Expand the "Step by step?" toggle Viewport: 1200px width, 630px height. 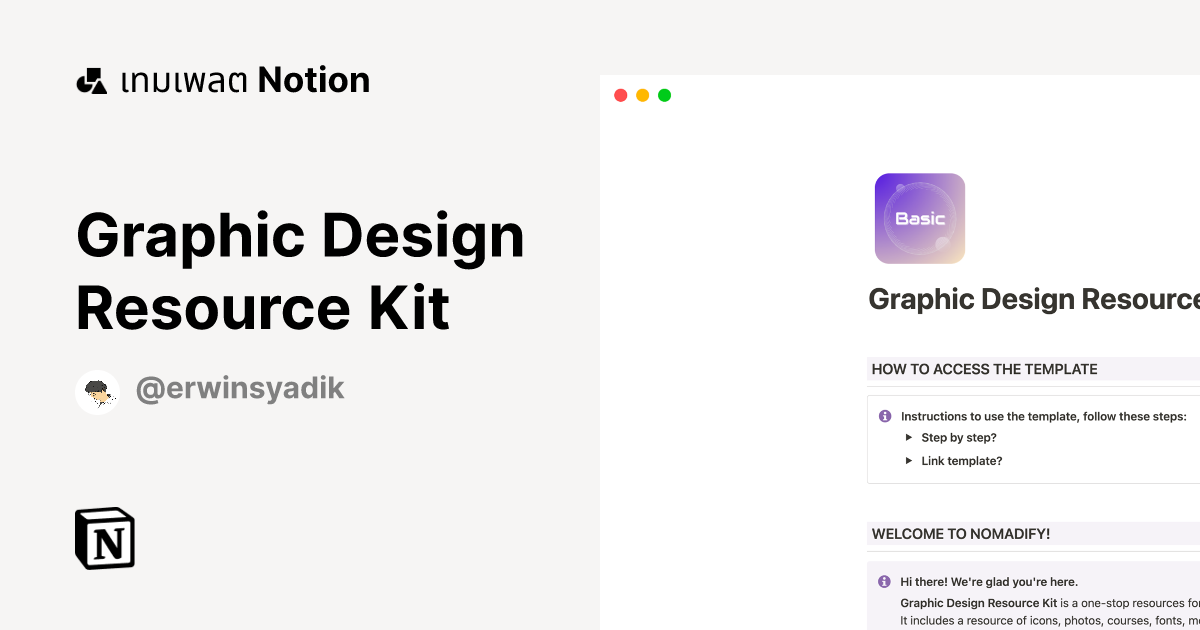[x=910, y=437]
